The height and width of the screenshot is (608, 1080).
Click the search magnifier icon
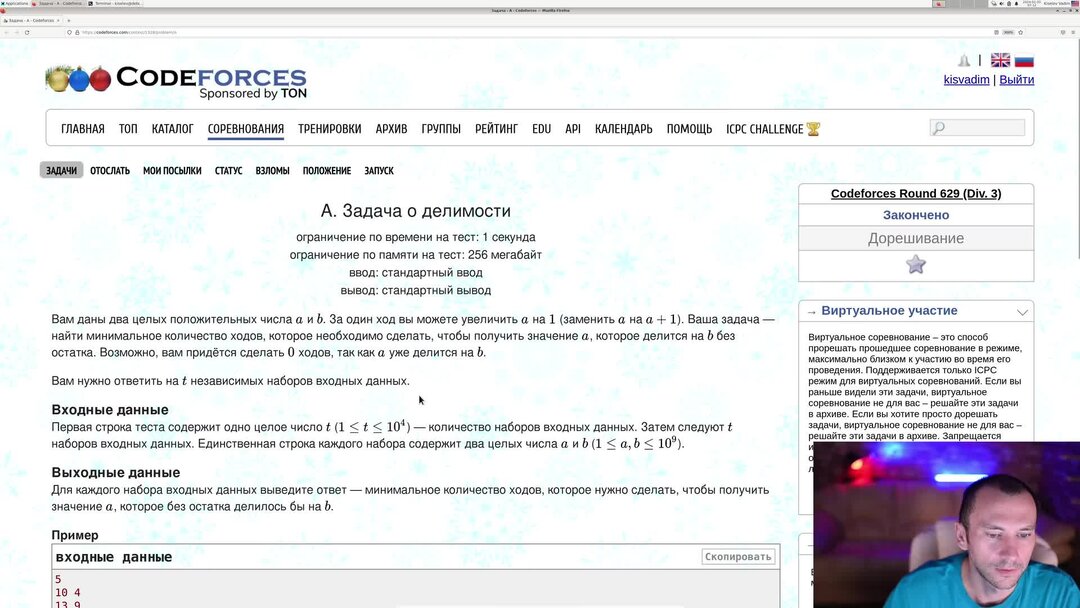938,127
